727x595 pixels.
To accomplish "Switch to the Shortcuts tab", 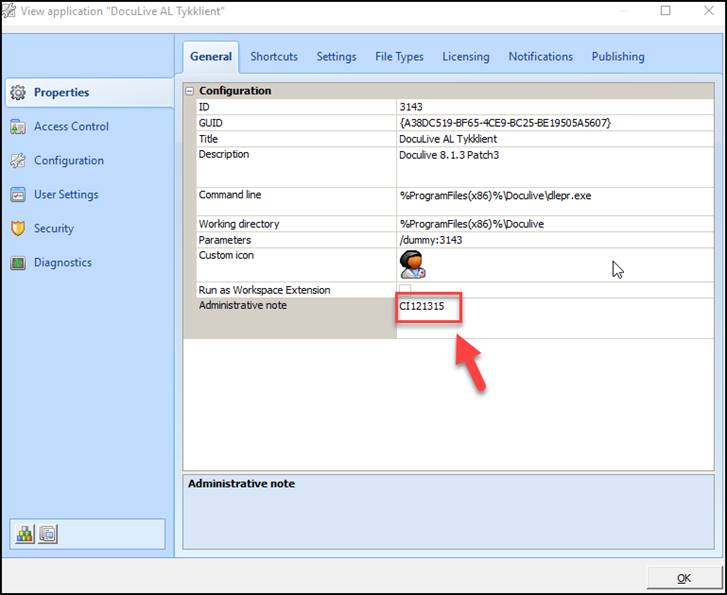I will [274, 57].
